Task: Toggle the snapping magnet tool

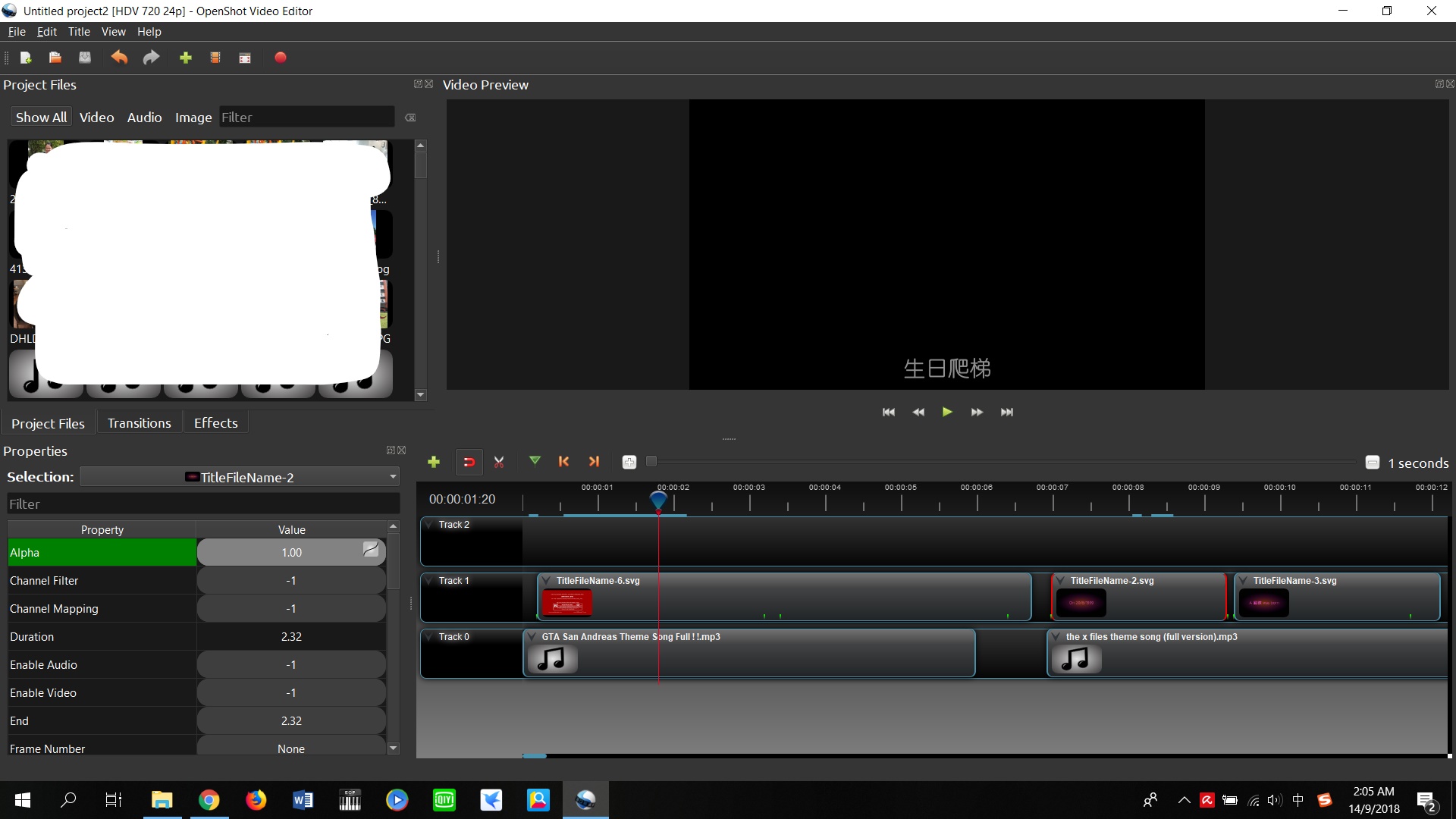Action: 469,462
